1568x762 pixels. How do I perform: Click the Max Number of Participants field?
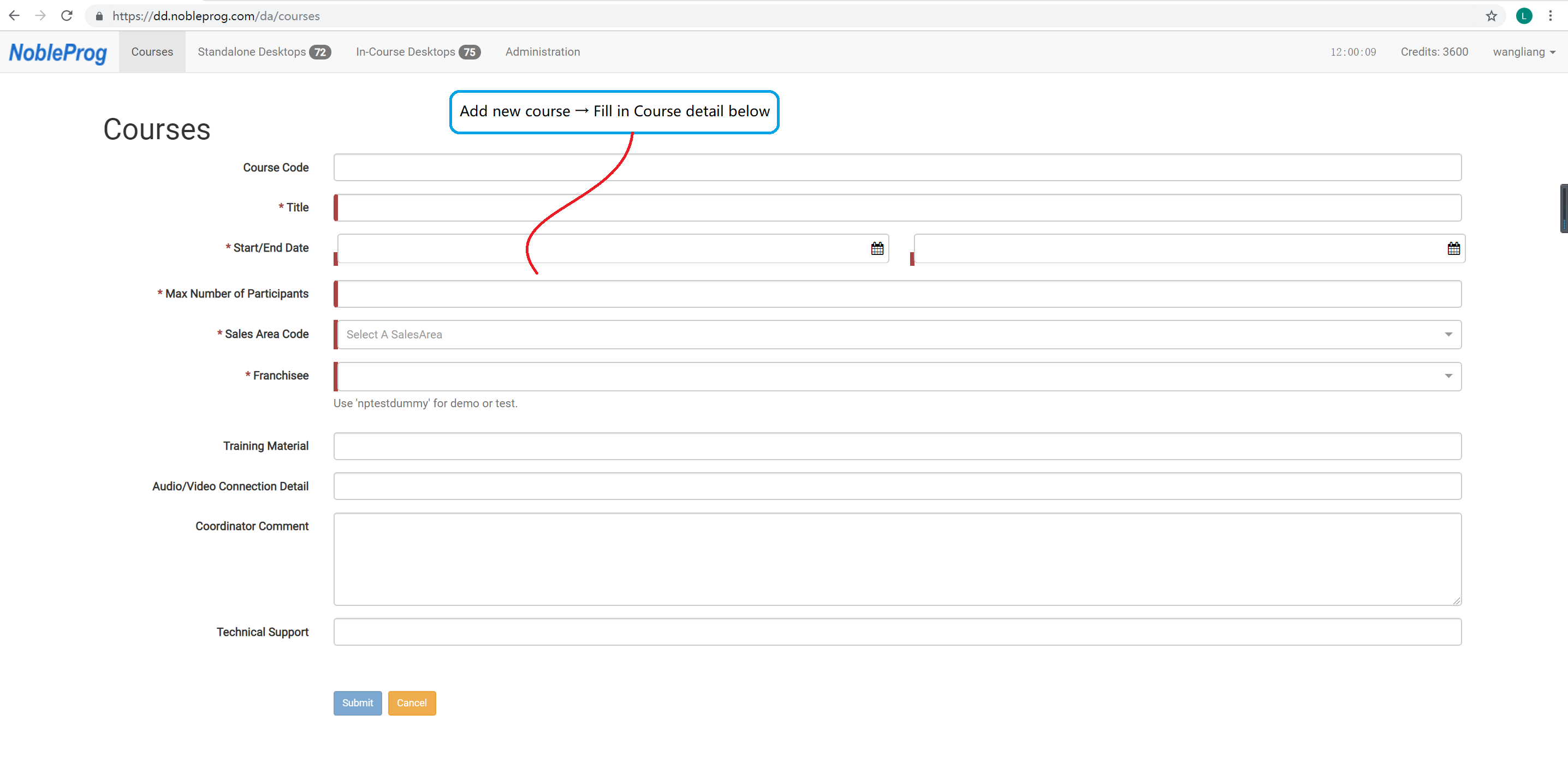click(x=896, y=294)
